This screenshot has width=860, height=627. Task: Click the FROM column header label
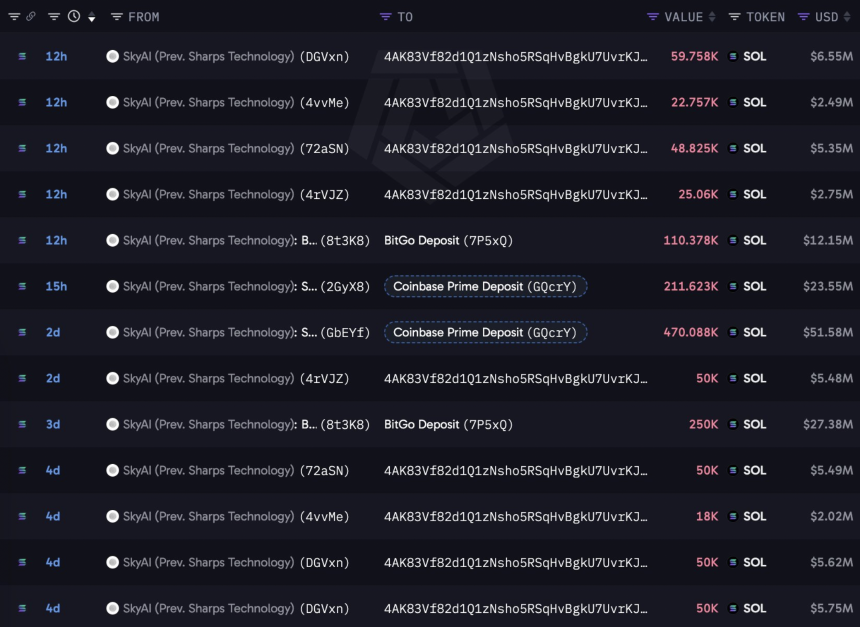[144, 17]
